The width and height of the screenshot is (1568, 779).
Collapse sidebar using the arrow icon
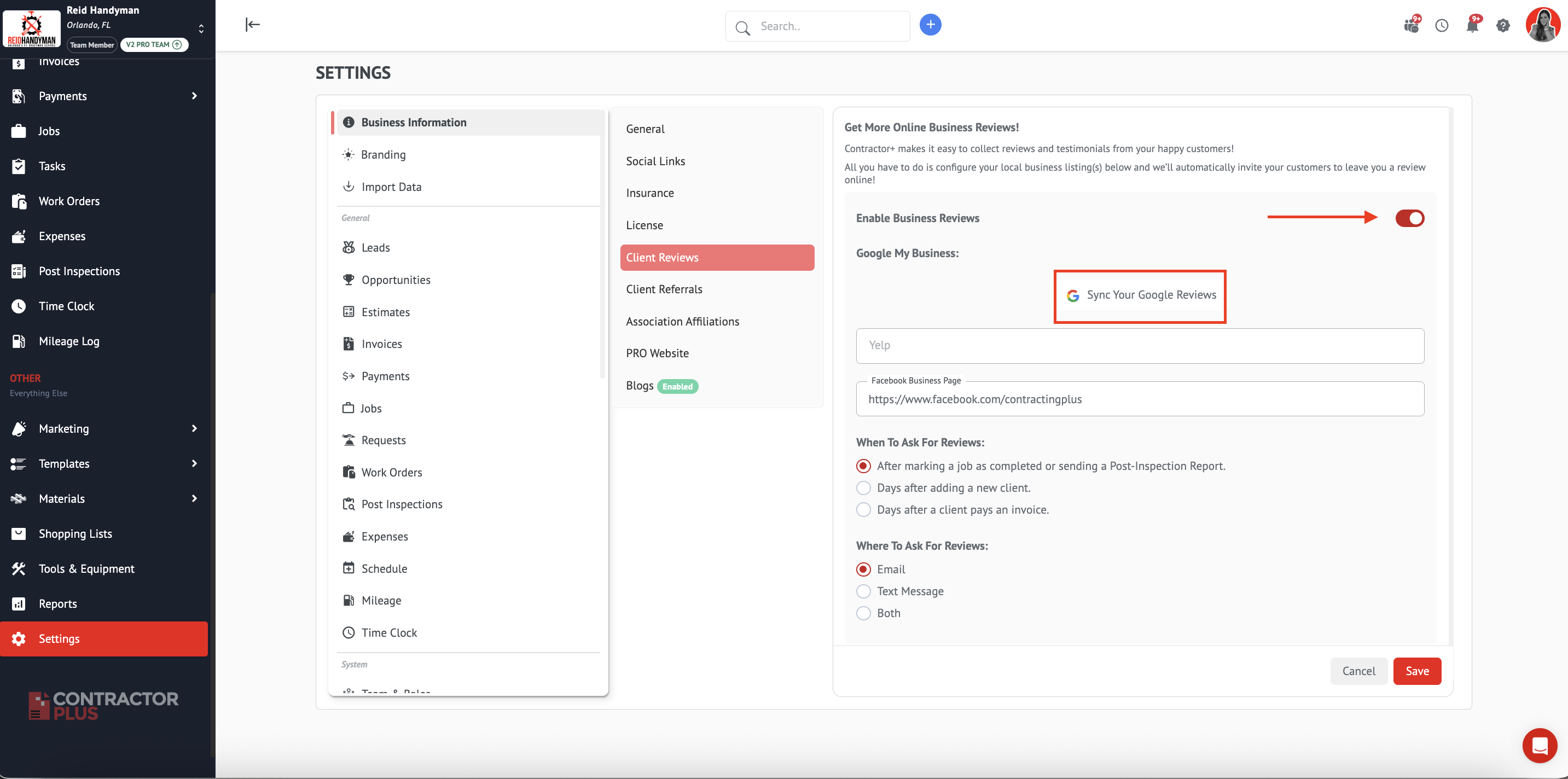(x=253, y=24)
